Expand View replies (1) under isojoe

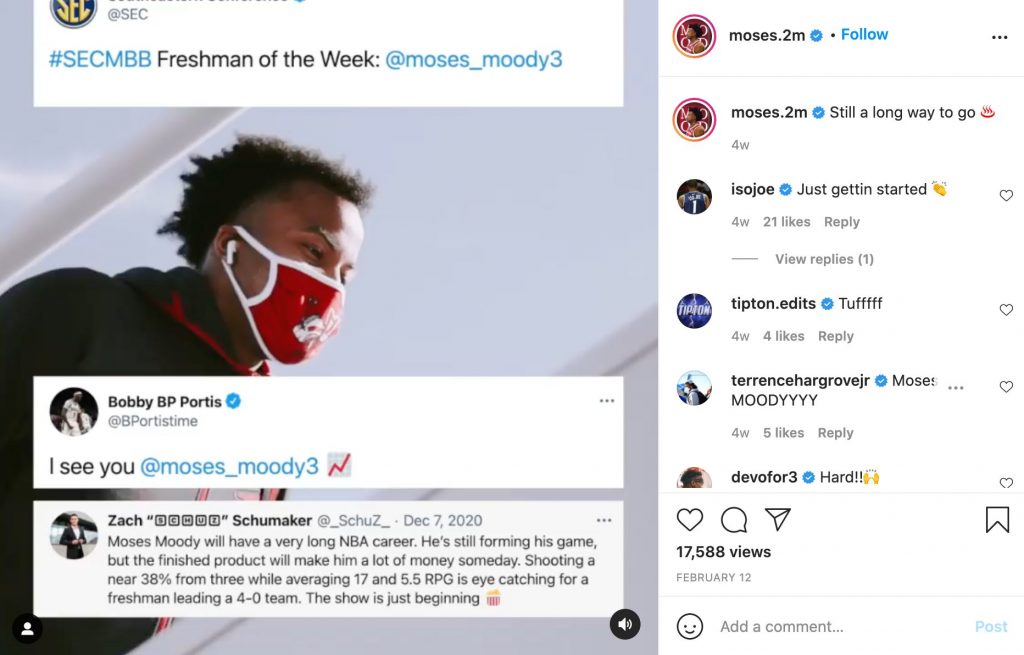coord(824,259)
